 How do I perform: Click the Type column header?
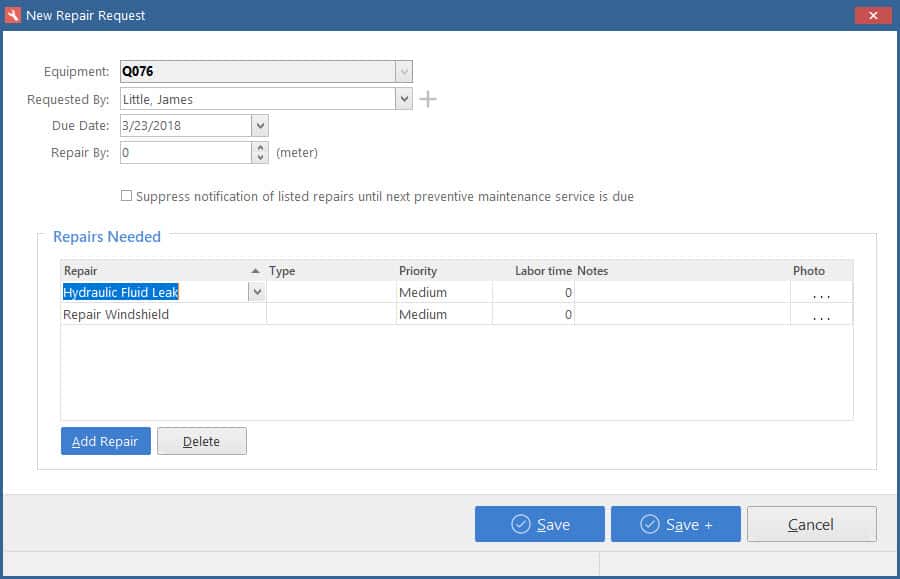pyautogui.click(x=331, y=271)
